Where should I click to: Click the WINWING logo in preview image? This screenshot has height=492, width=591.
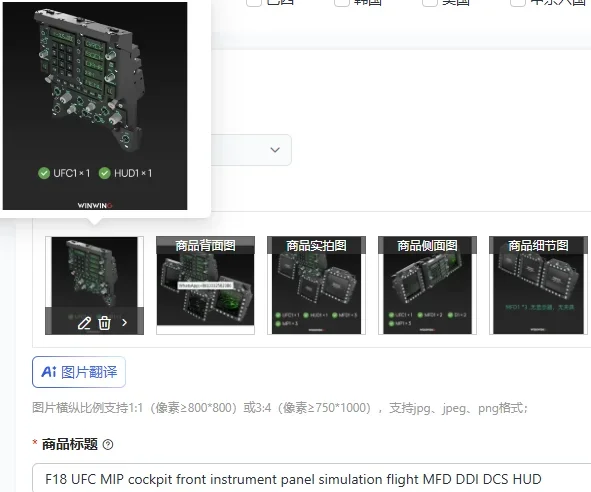pyautogui.click(x=95, y=205)
